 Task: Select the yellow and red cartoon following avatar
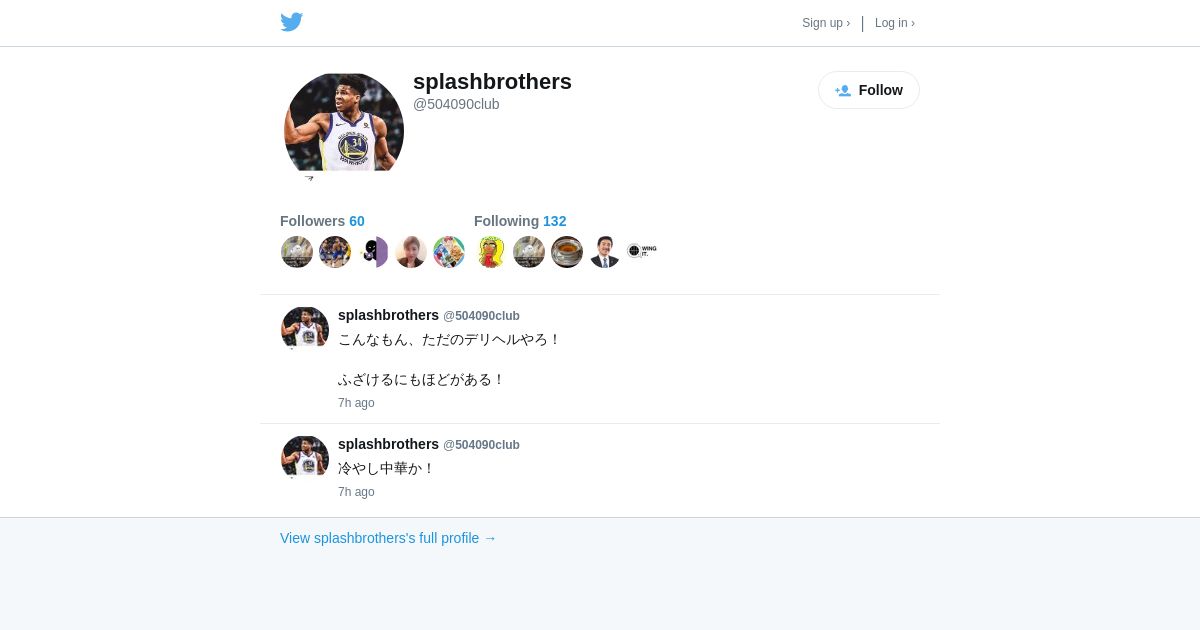tap(491, 252)
